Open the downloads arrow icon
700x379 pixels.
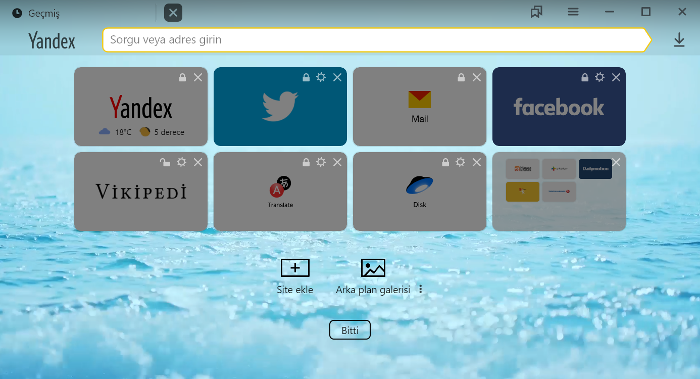pos(679,40)
